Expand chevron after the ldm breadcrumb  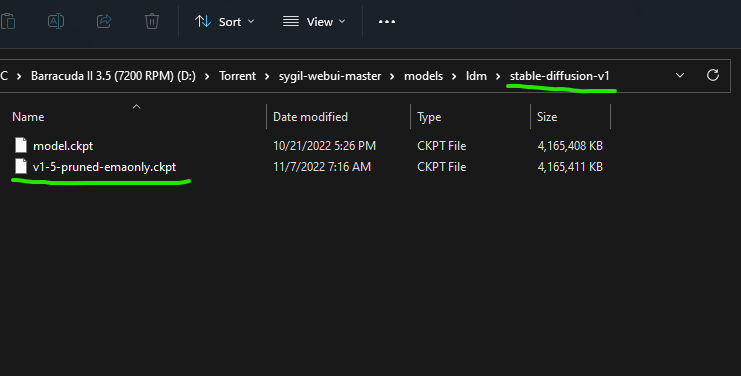pos(498,76)
